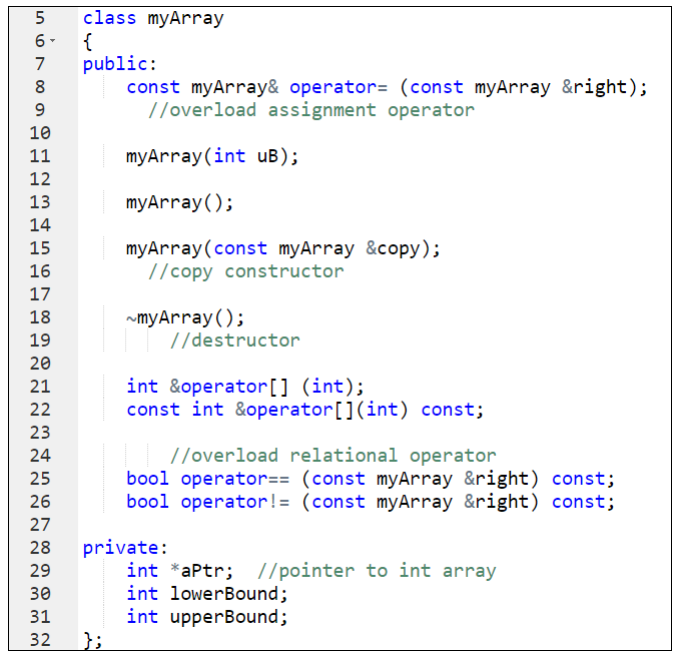Click line number 18 in the gutter
This screenshot has height=652, width=673.
click(x=40, y=318)
